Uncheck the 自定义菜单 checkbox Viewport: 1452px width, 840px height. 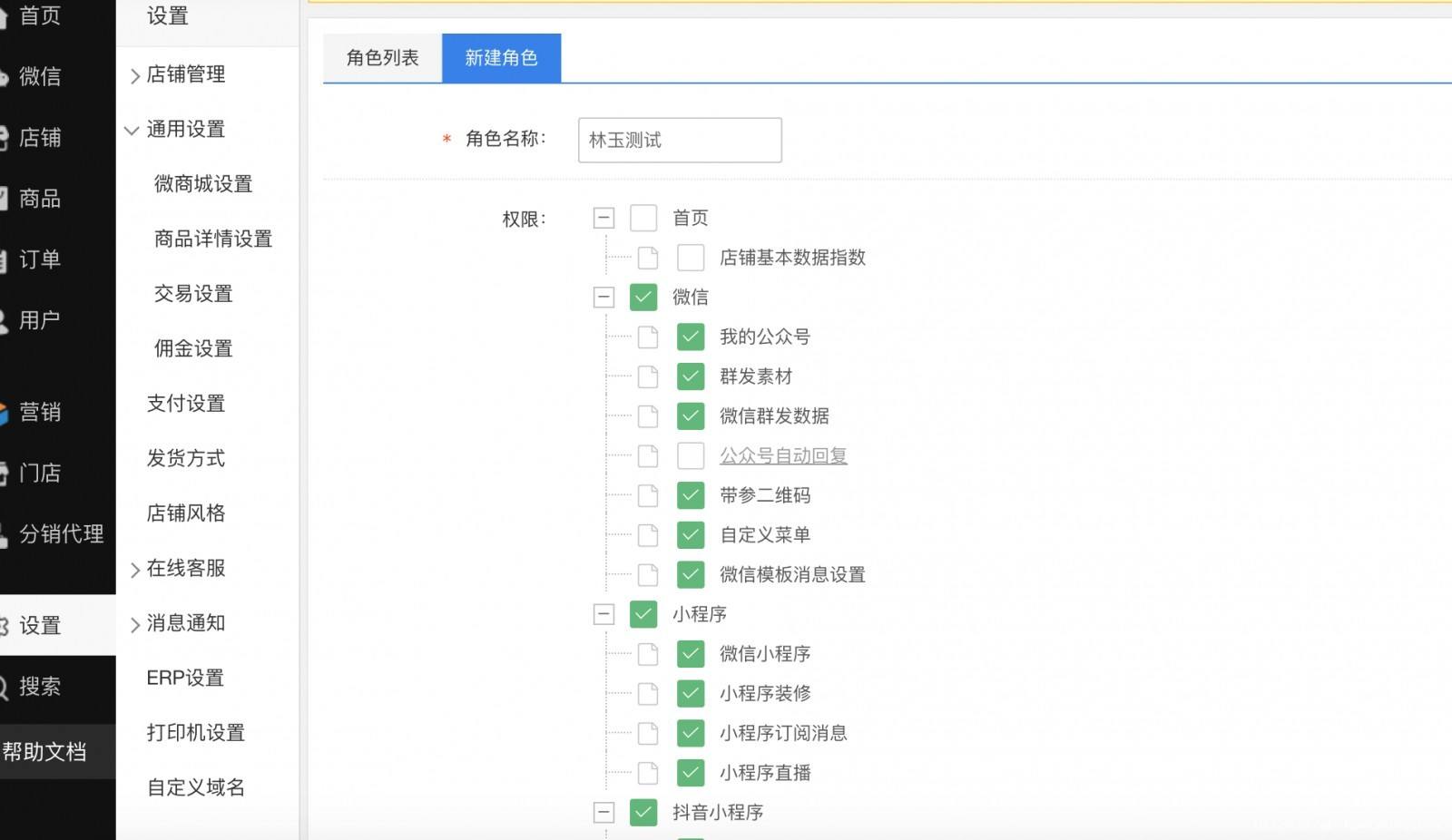[x=691, y=535]
